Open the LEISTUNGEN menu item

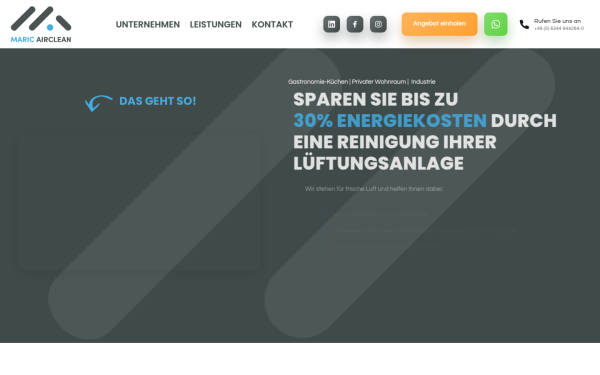(x=215, y=24)
